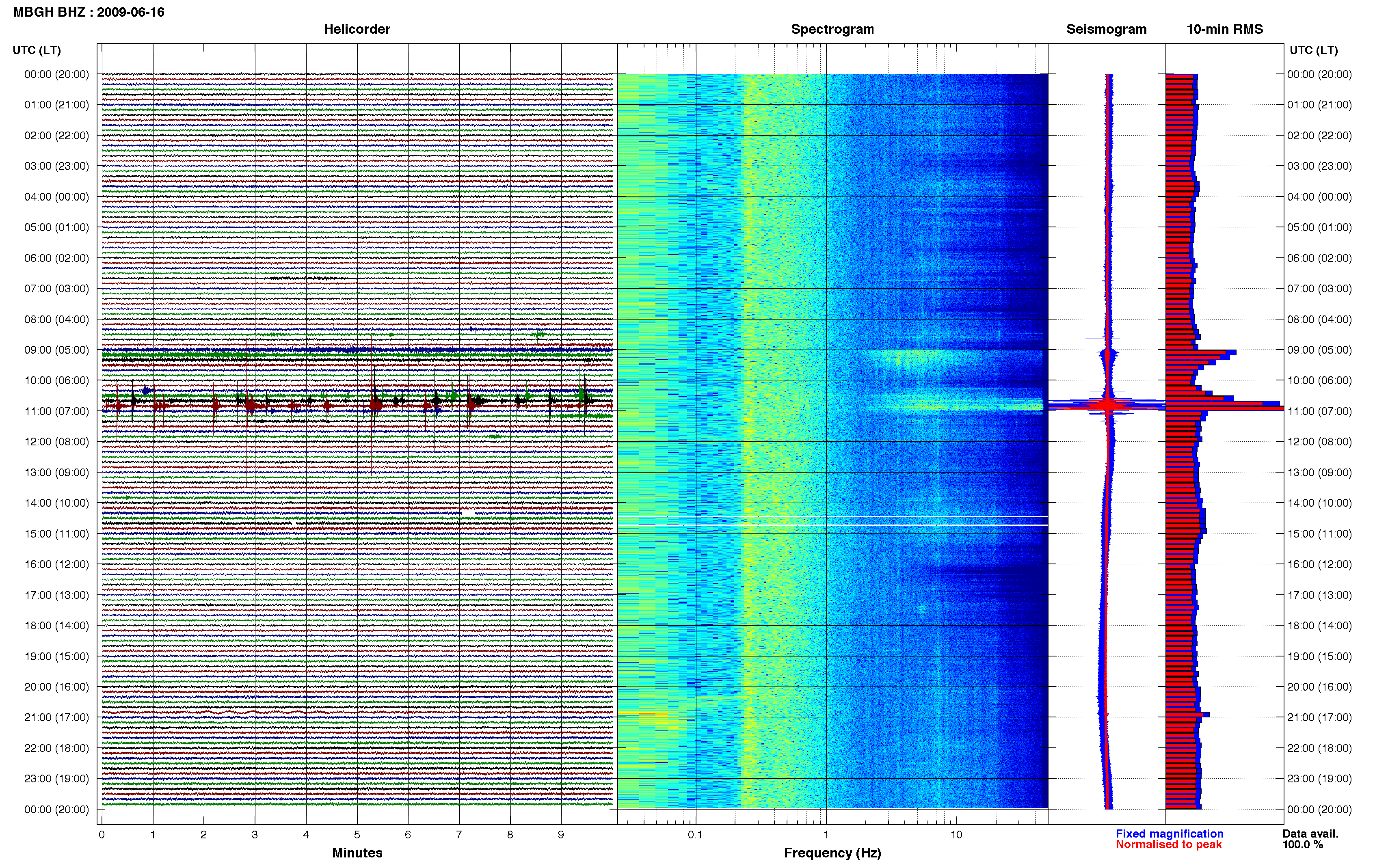Click the left '18:00 (14:00)' time label
Viewport: 1388px width, 868px height.
click(x=56, y=625)
